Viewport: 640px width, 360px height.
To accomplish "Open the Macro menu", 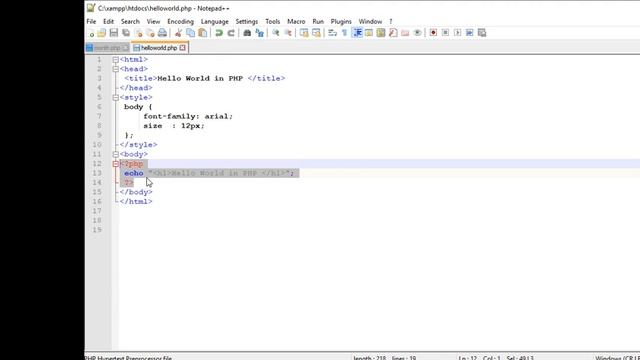I will (x=296, y=21).
